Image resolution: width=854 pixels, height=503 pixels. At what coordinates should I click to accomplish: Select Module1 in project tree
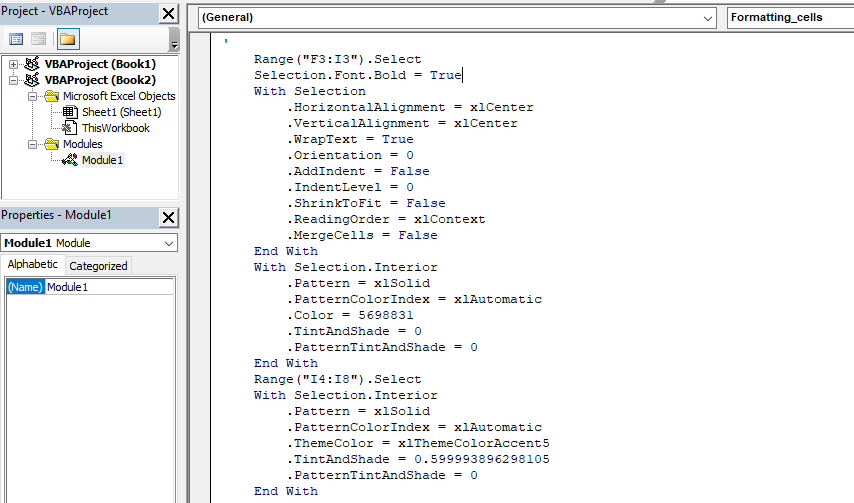click(x=102, y=160)
